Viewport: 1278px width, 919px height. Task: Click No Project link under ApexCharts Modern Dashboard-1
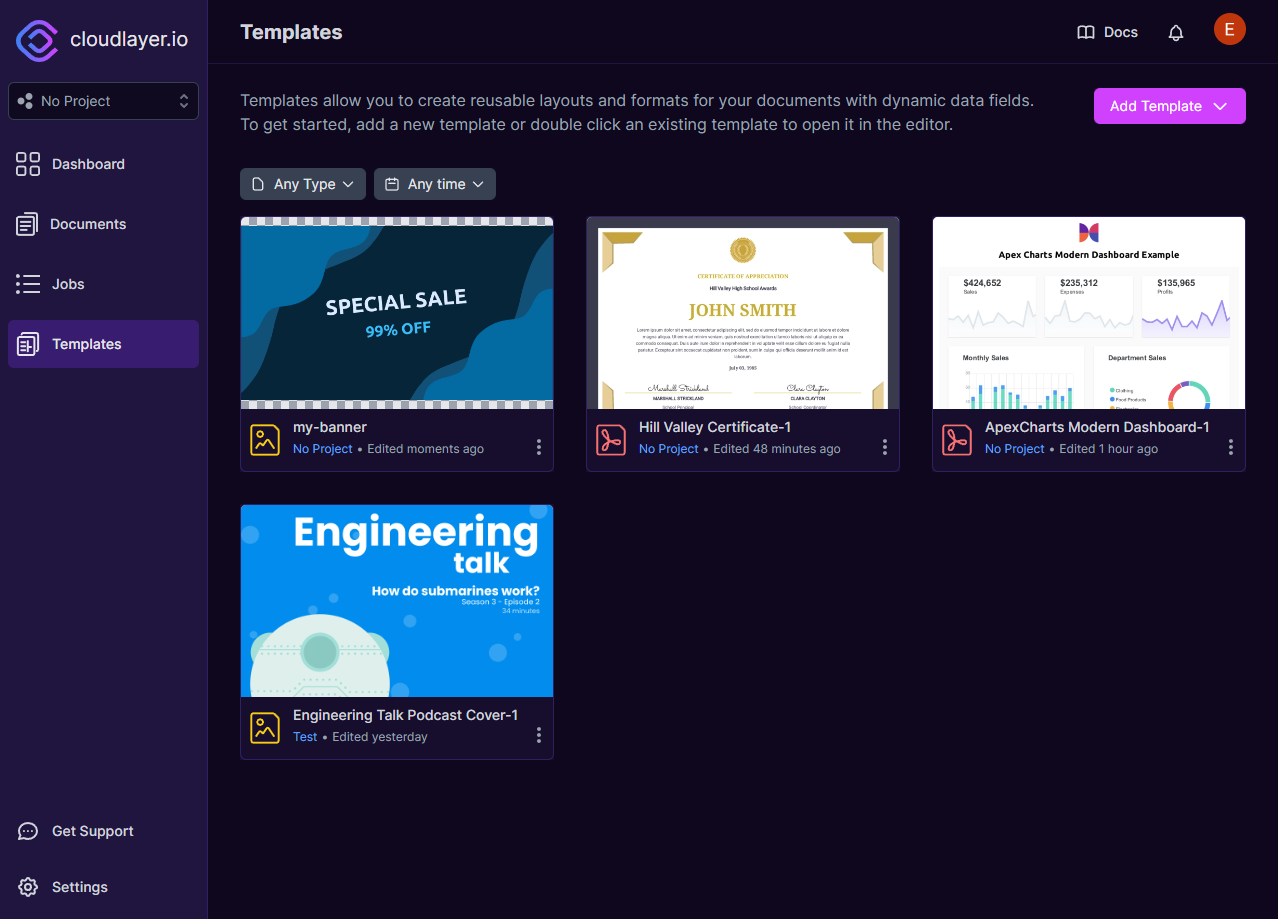tap(1015, 449)
